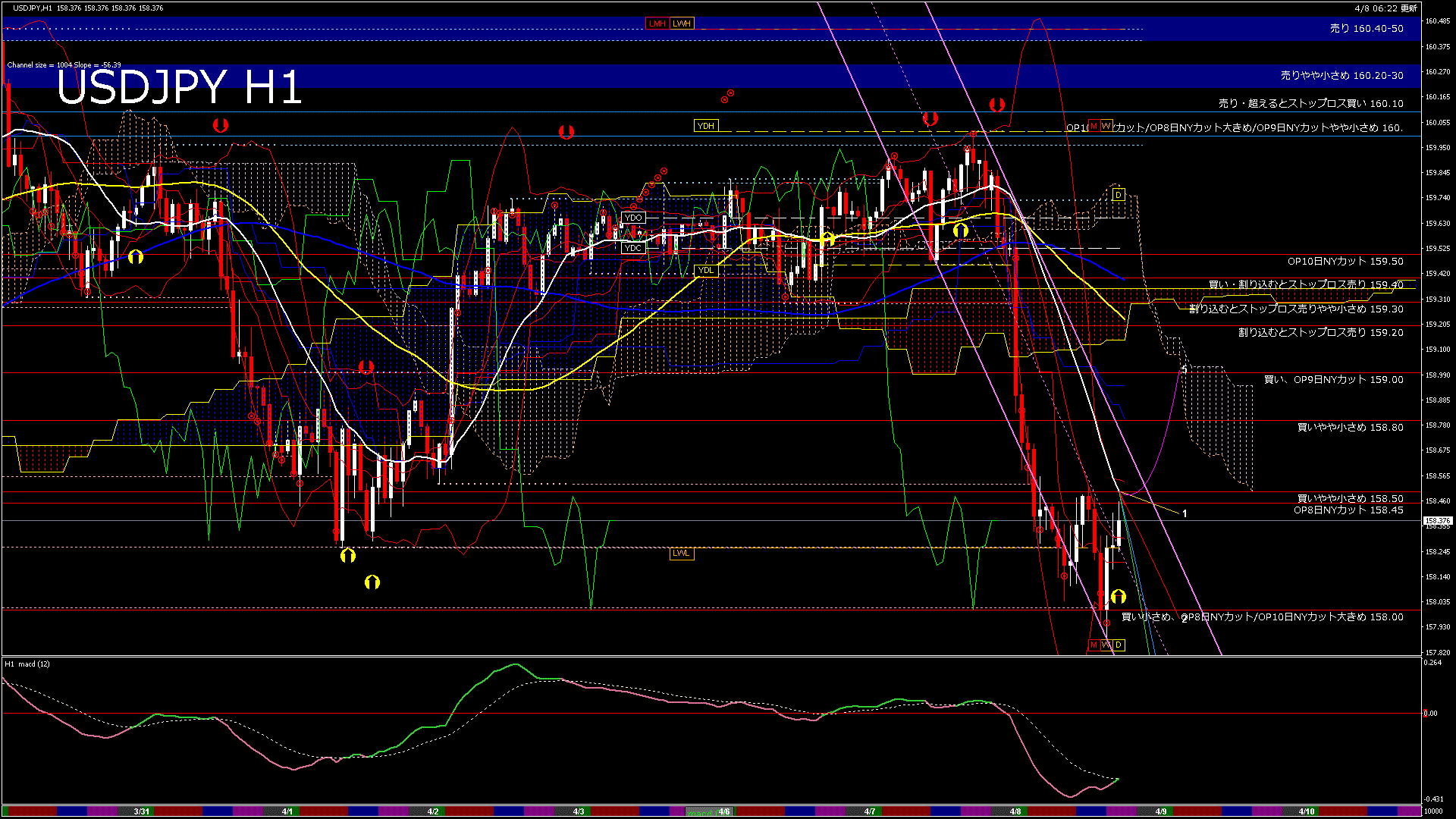Click the red M box beside the OP10 text
Image resolution: width=1456 pixels, height=819 pixels.
click(1094, 126)
